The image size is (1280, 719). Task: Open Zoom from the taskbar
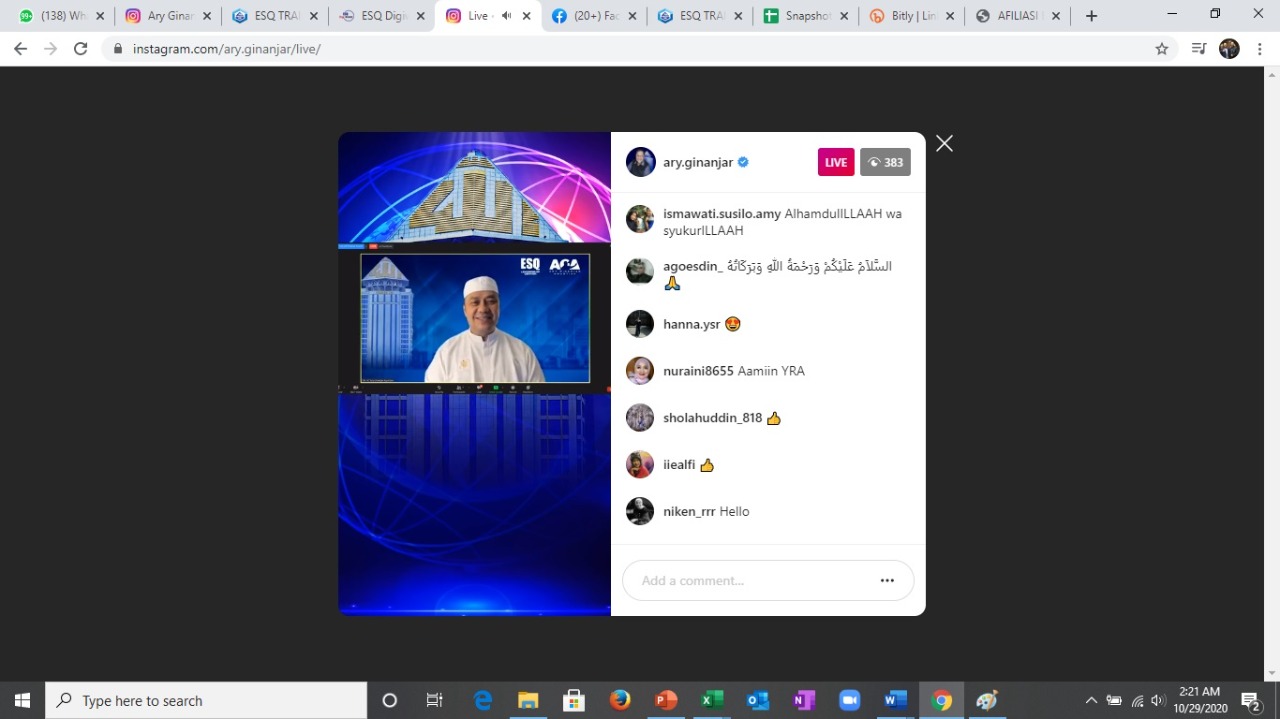click(849, 700)
